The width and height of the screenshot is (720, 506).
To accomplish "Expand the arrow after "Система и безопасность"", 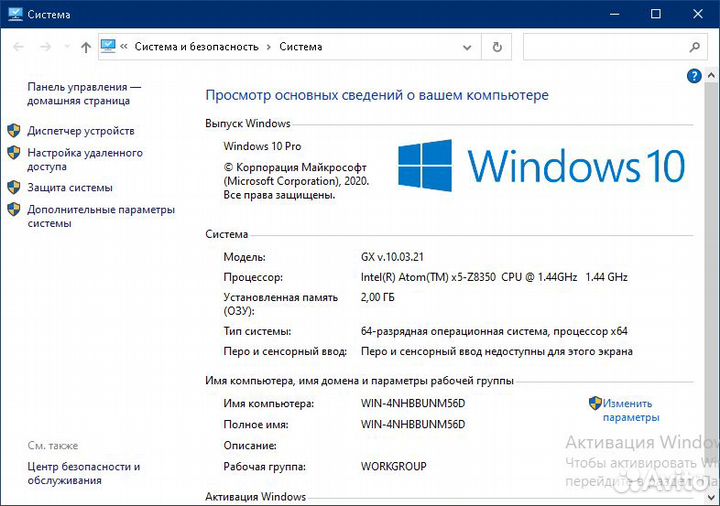I will [x=268, y=46].
